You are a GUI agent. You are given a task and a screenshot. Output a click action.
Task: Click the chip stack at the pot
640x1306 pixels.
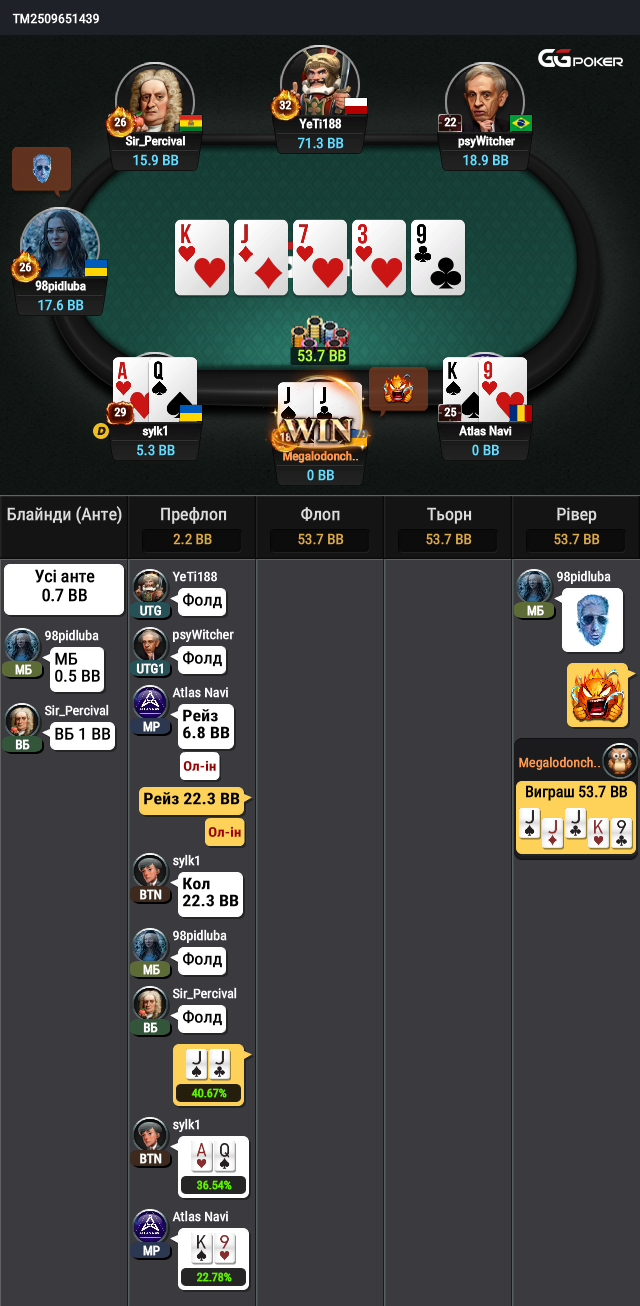tap(320, 332)
